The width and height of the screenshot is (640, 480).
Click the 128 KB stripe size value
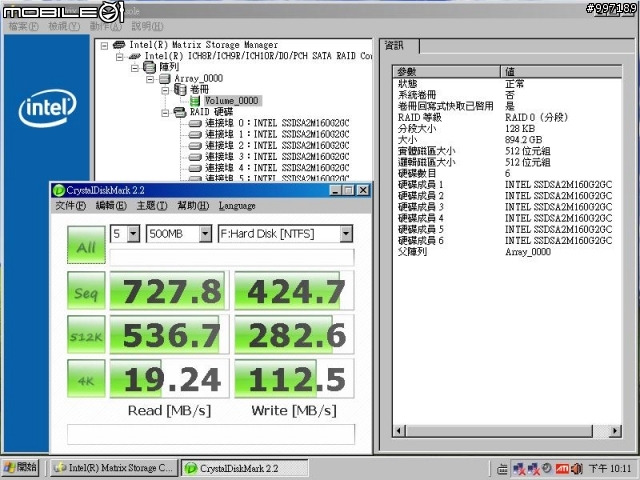click(520, 129)
